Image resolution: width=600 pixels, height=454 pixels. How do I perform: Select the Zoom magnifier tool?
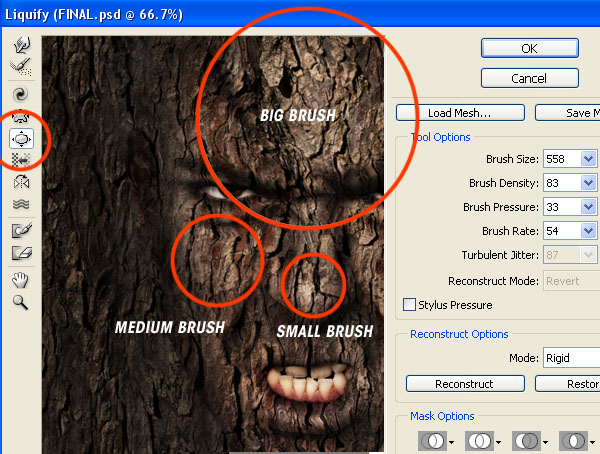[19, 301]
